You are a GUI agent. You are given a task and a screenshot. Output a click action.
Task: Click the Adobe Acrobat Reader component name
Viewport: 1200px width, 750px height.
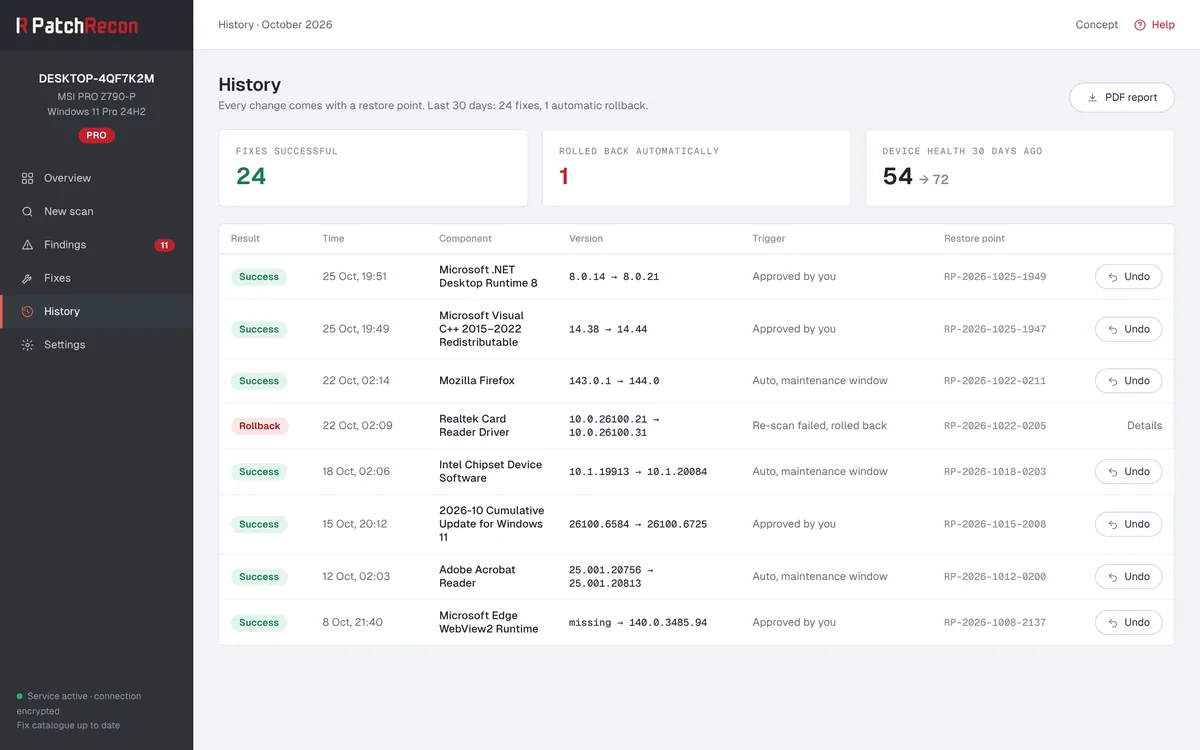[477, 577]
